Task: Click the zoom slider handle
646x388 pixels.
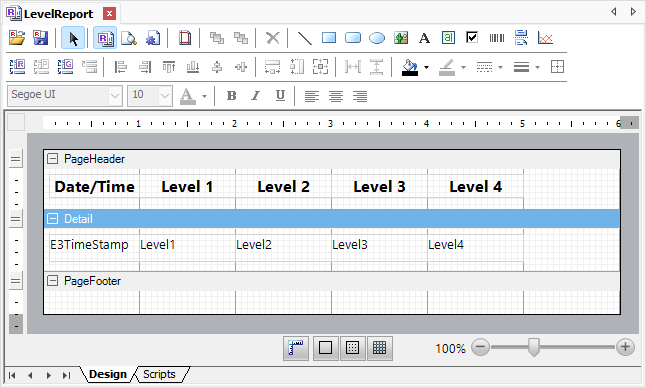Action: [534, 347]
